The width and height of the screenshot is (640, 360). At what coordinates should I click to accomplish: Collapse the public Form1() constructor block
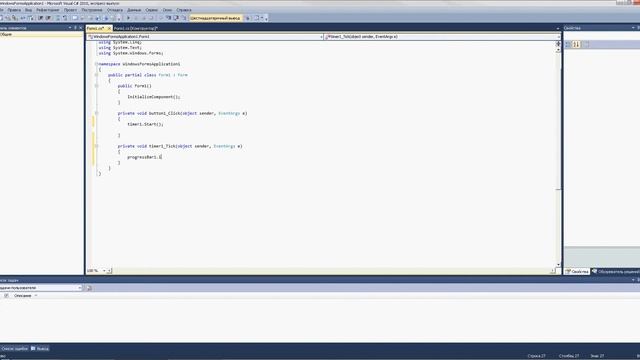click(x=97, y=86)
